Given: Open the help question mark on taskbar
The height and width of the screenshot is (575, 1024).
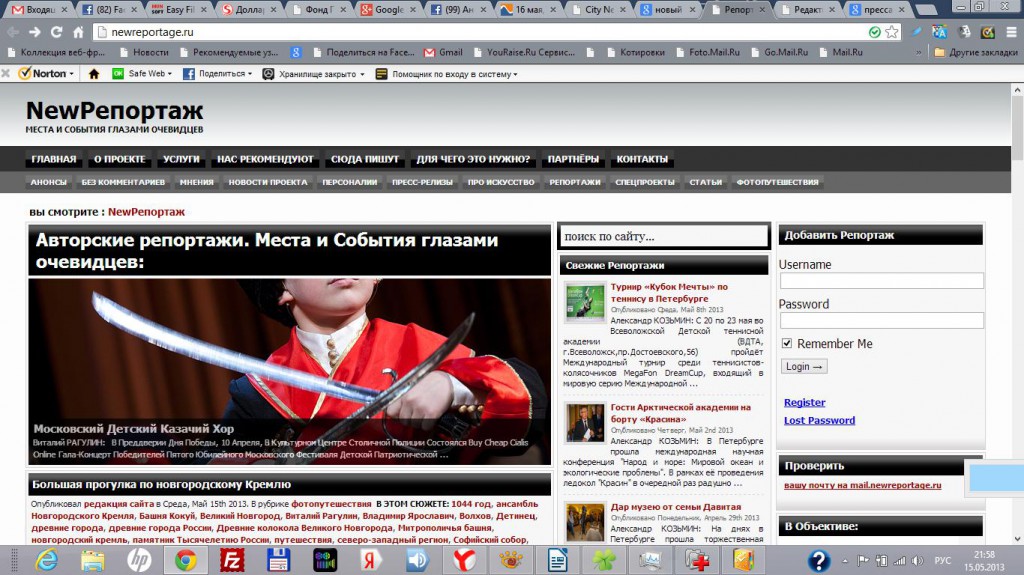Looking at the screenshot, I should [x=818, y=560].
